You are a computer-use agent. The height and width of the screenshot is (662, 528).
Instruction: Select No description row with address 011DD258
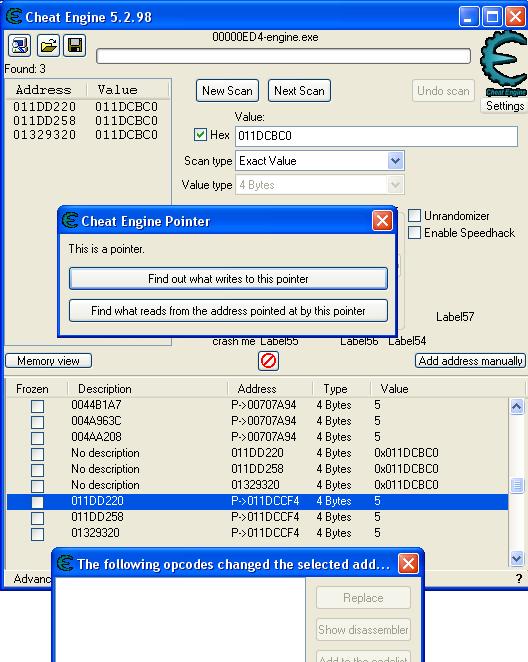pyautogui.click(x=257, y=469)
